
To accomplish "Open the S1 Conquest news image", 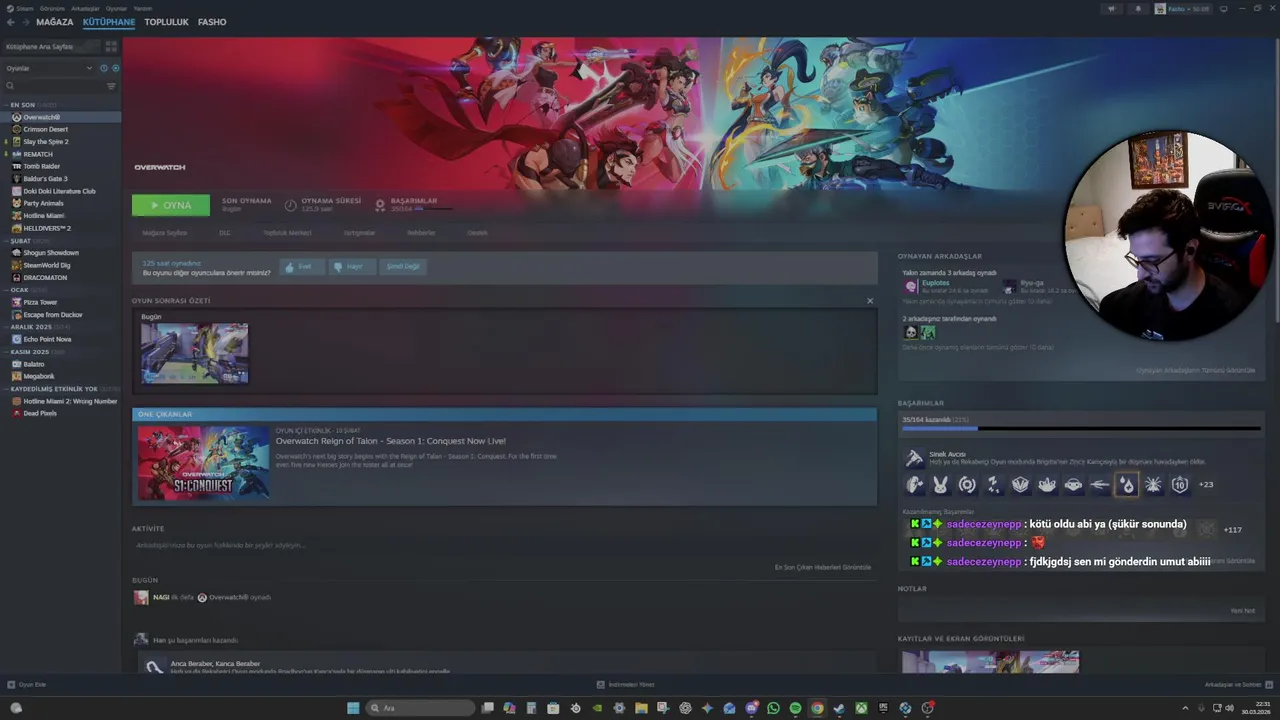I will point(203,463).
